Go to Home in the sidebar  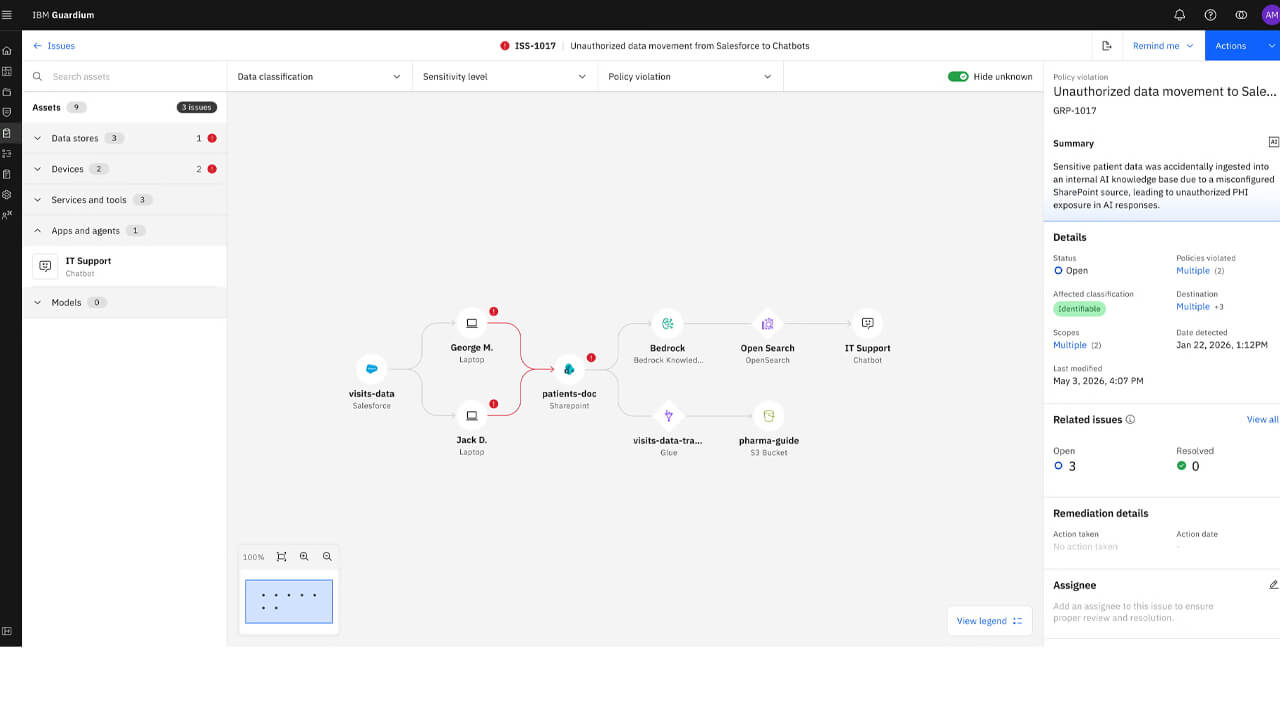point(7,51)
